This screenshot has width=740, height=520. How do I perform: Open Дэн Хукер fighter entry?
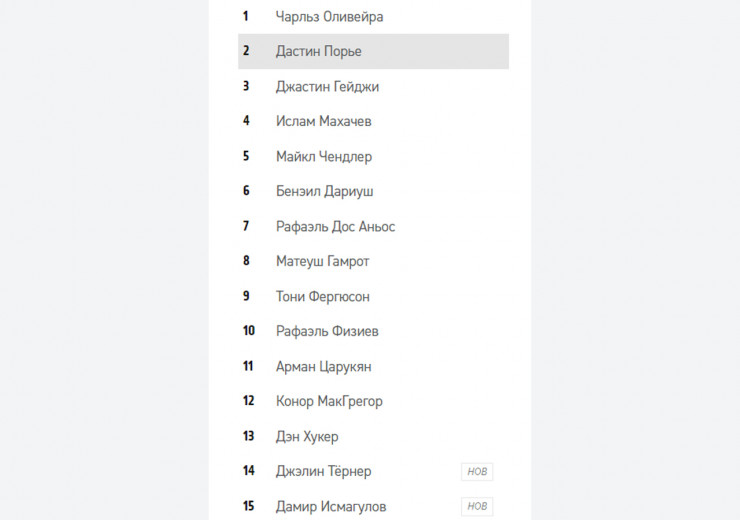307,437
